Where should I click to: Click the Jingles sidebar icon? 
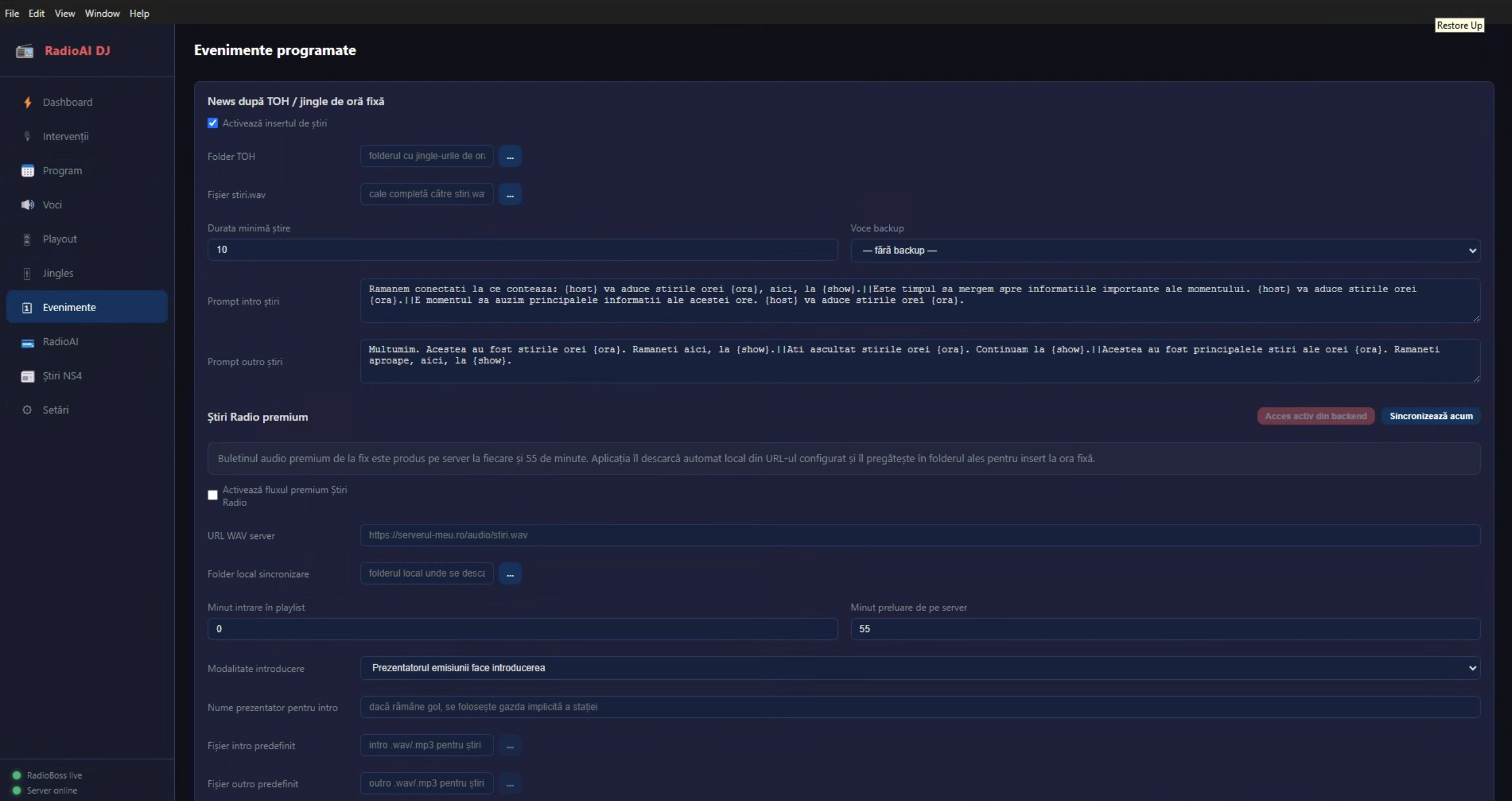(27, 273)
